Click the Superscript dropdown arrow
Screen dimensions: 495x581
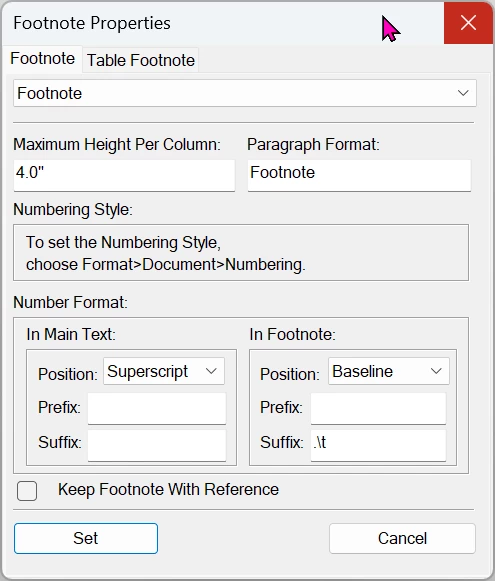(211, 371)
